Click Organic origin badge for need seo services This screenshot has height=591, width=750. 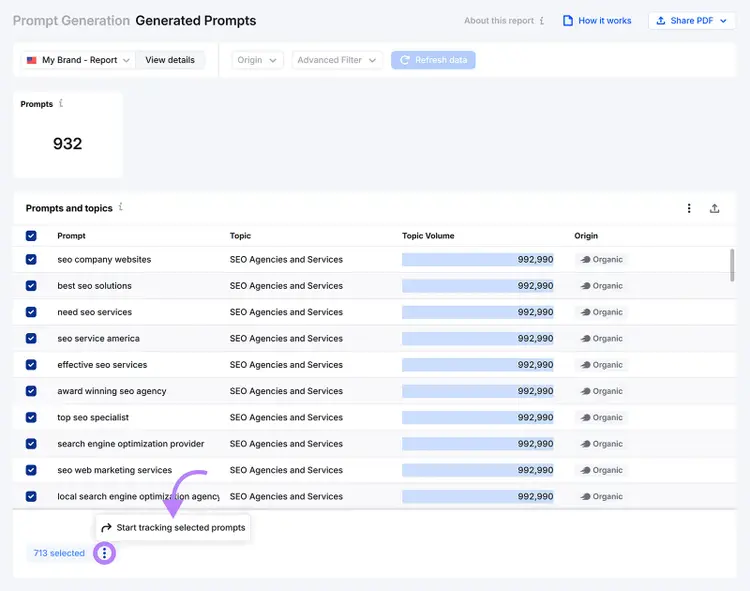[x=601, y=312]
